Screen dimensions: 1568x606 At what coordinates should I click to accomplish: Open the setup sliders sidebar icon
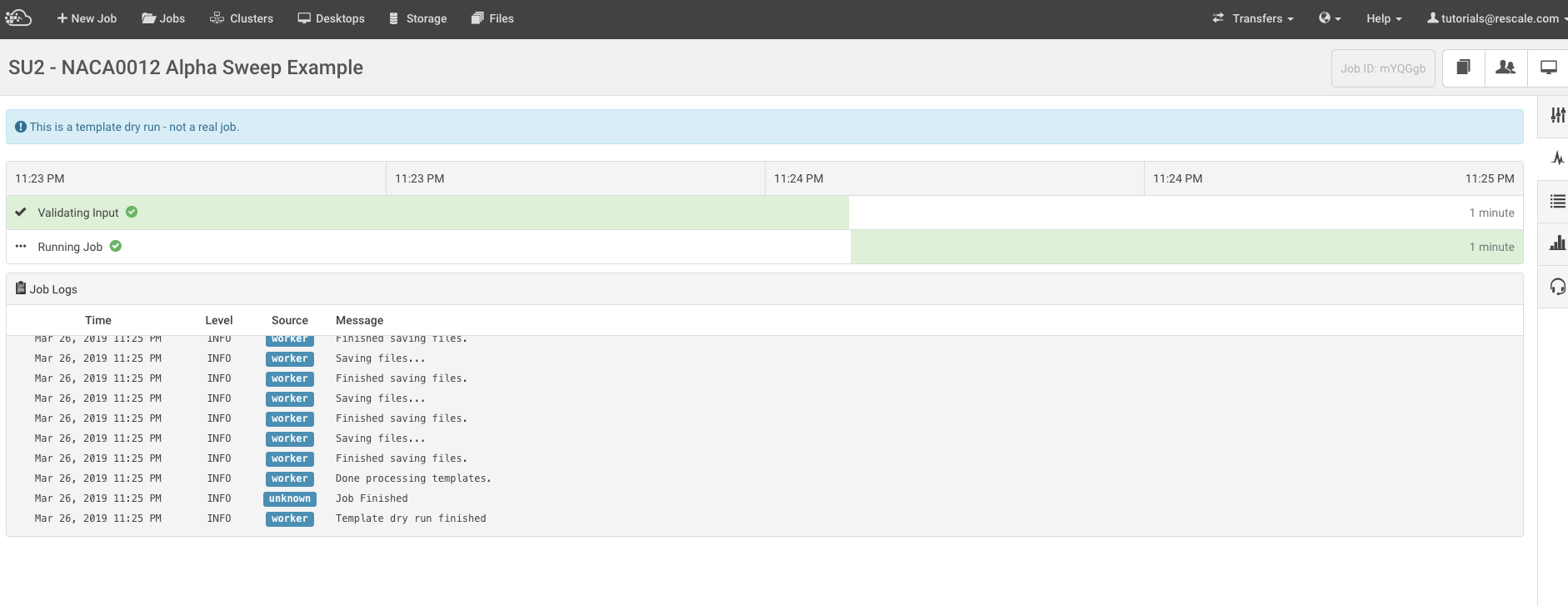coord(1557,116)
